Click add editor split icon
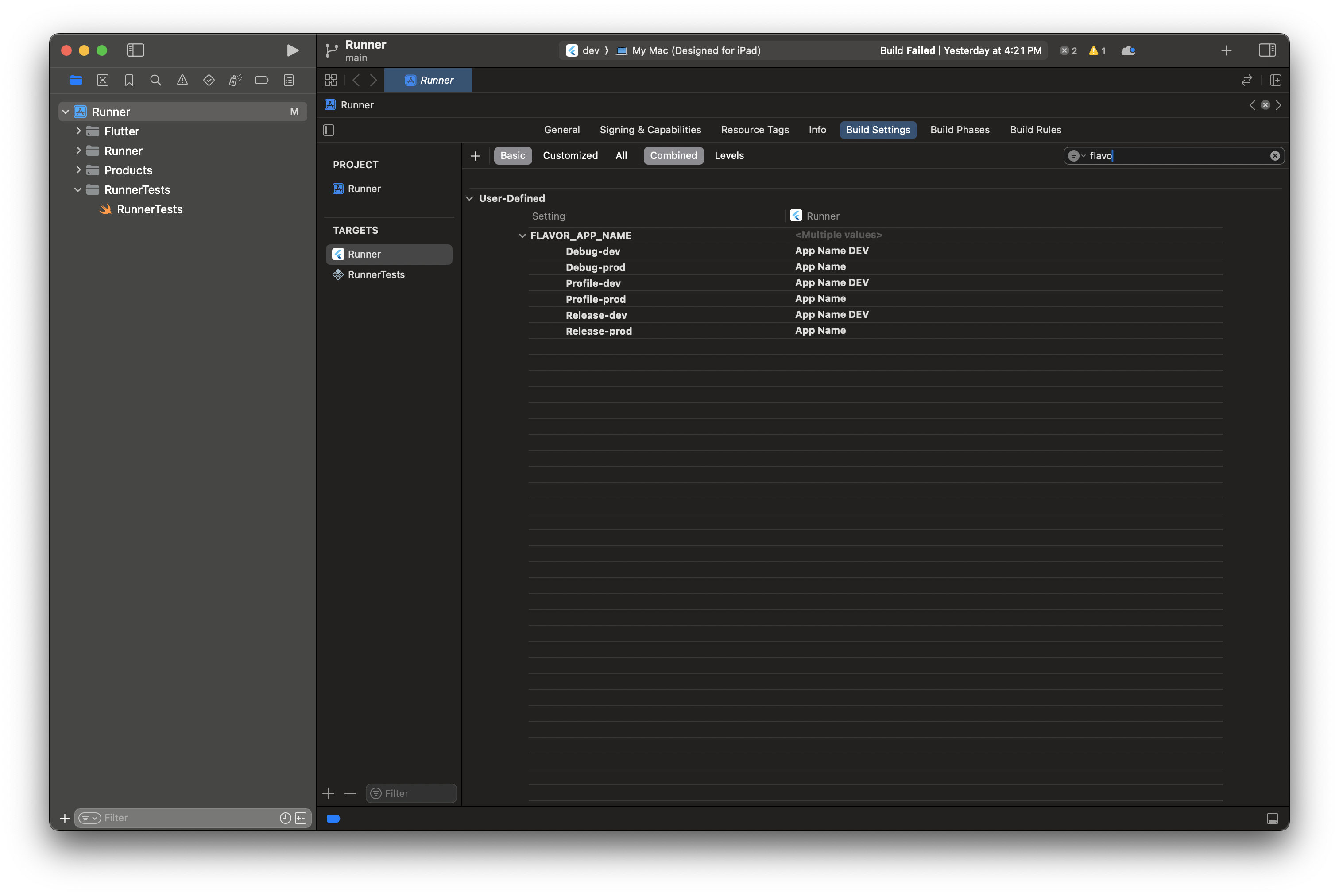The width and height of the screenshot is (1339, 896). tap(1275, 81)
